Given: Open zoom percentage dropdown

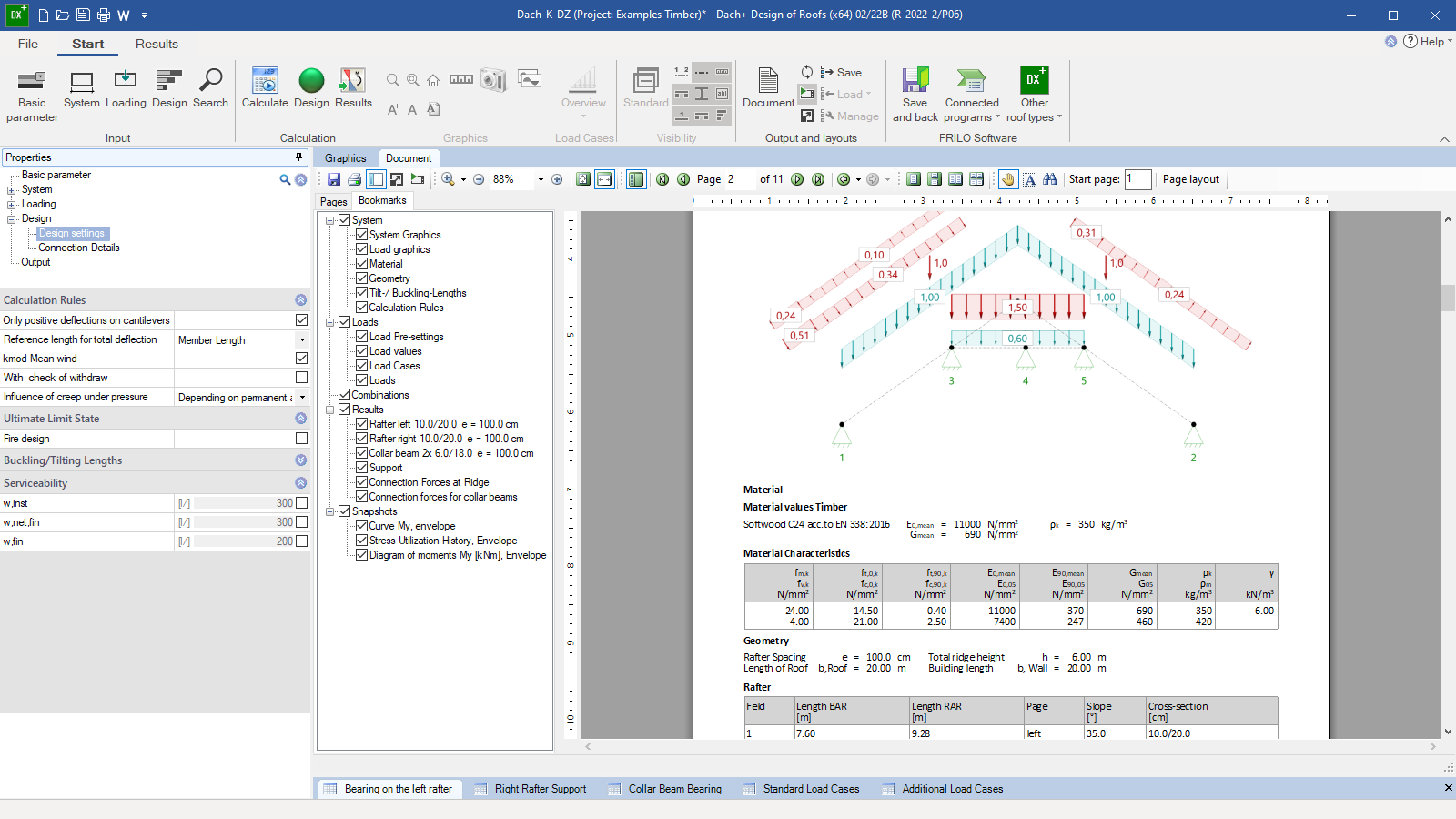Looking at the screenshot, I should pyautogui.click(x=541, y=179).
